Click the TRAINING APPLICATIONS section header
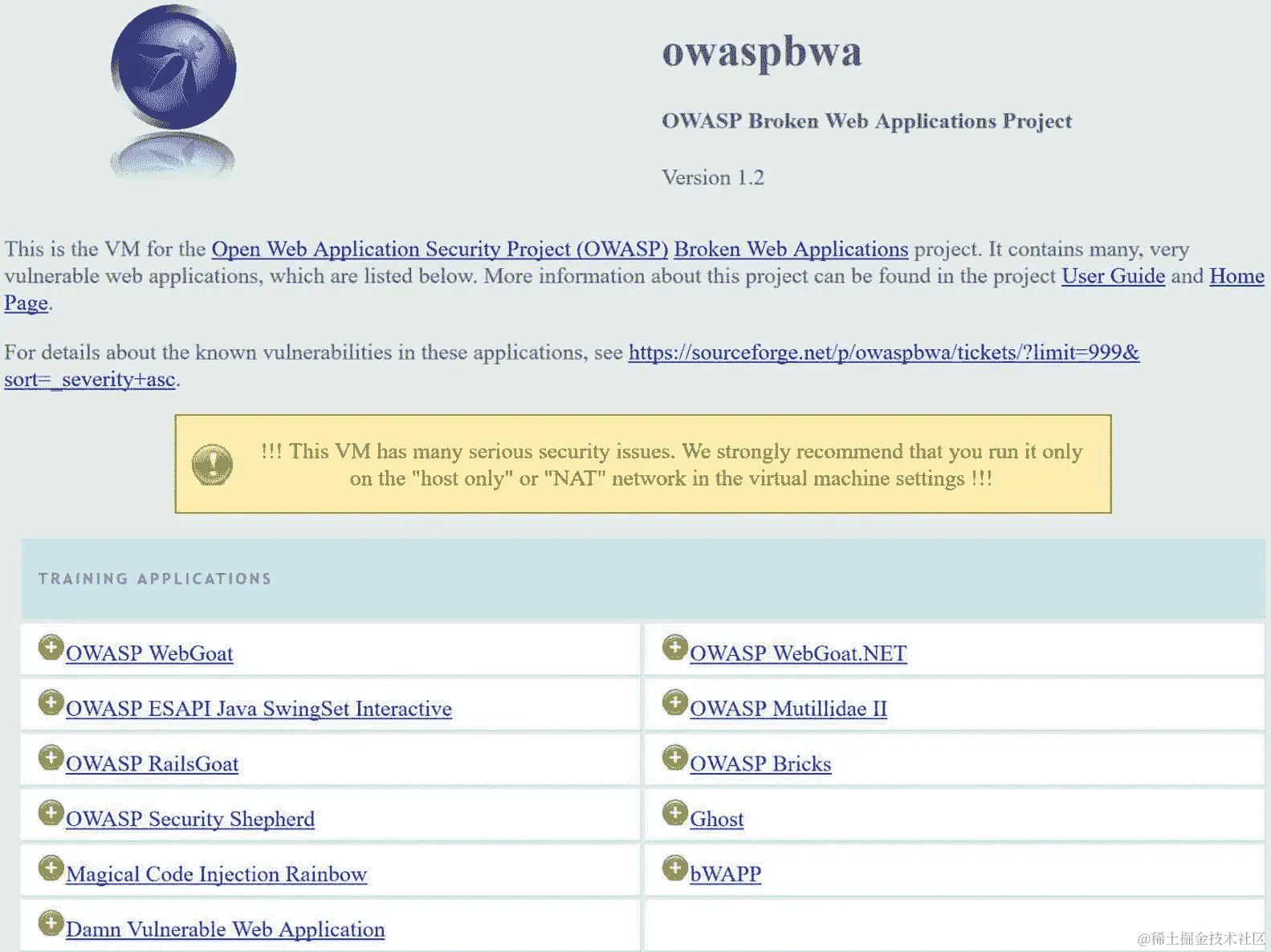The height and width of the screenshot is (952, 1271). click(155, 579)
